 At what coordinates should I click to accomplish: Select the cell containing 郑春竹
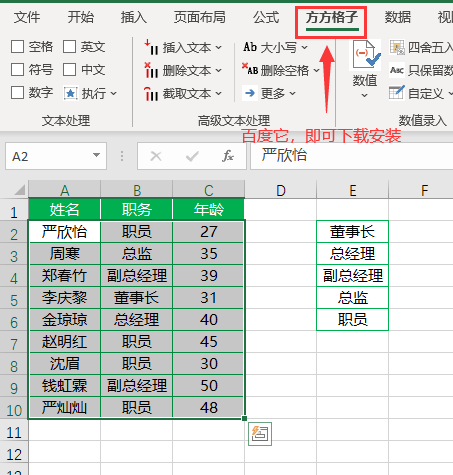(x=65, y=276)
